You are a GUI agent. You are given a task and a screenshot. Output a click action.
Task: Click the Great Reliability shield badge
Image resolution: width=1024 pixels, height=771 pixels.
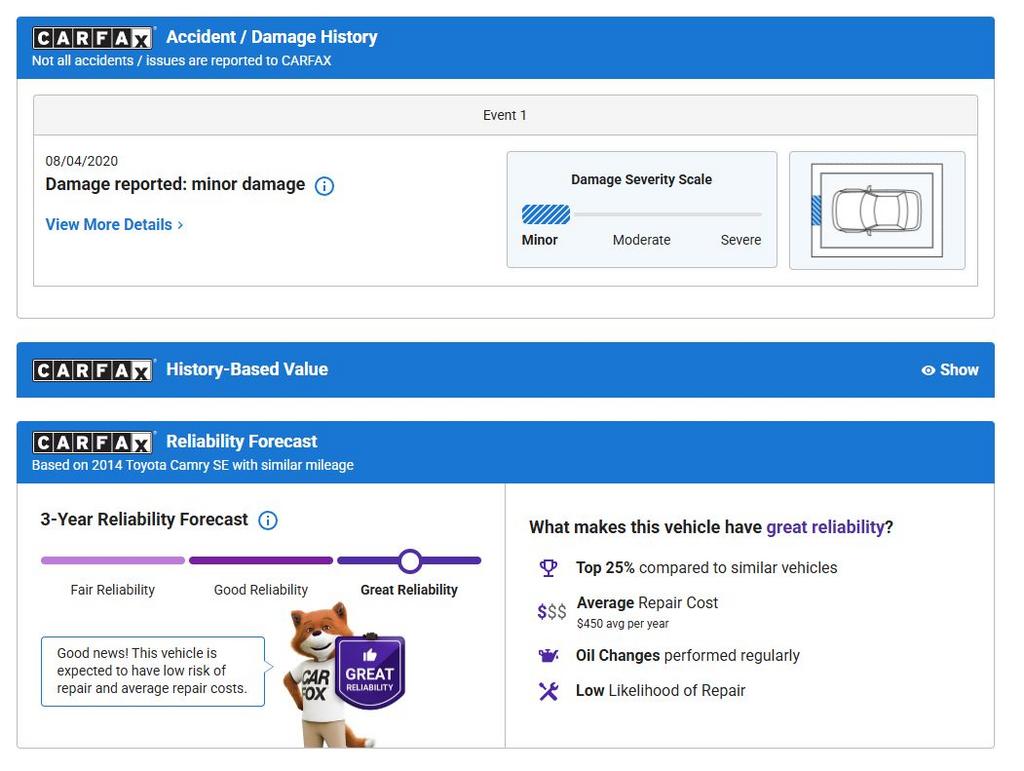(370, 672)
